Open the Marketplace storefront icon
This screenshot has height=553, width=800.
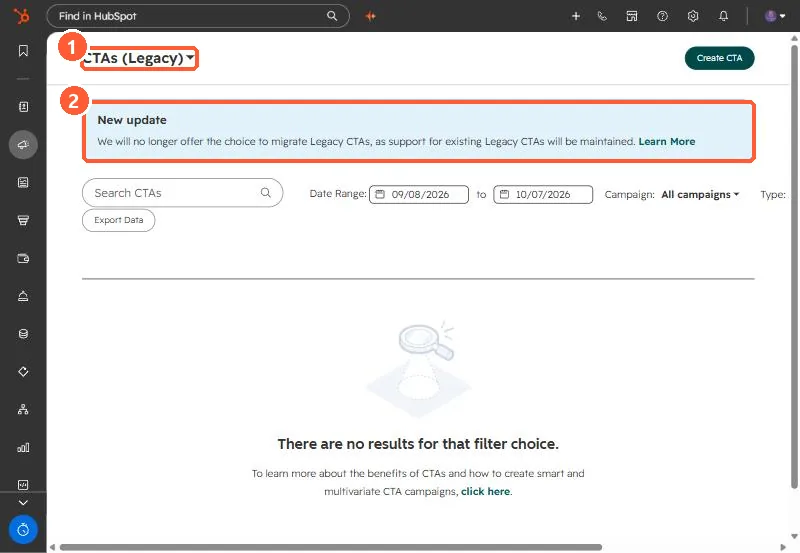632,16
